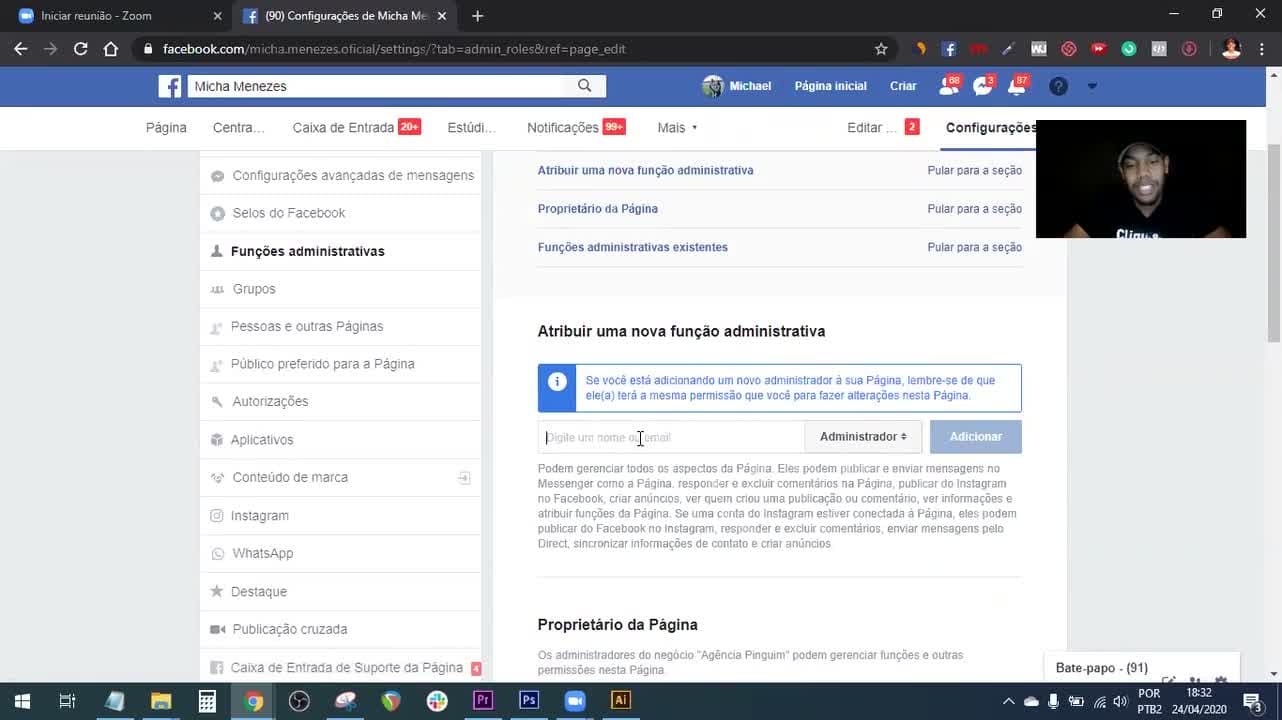Click the address bar URL
1282x720 pixels.
(x=394, y=49)
